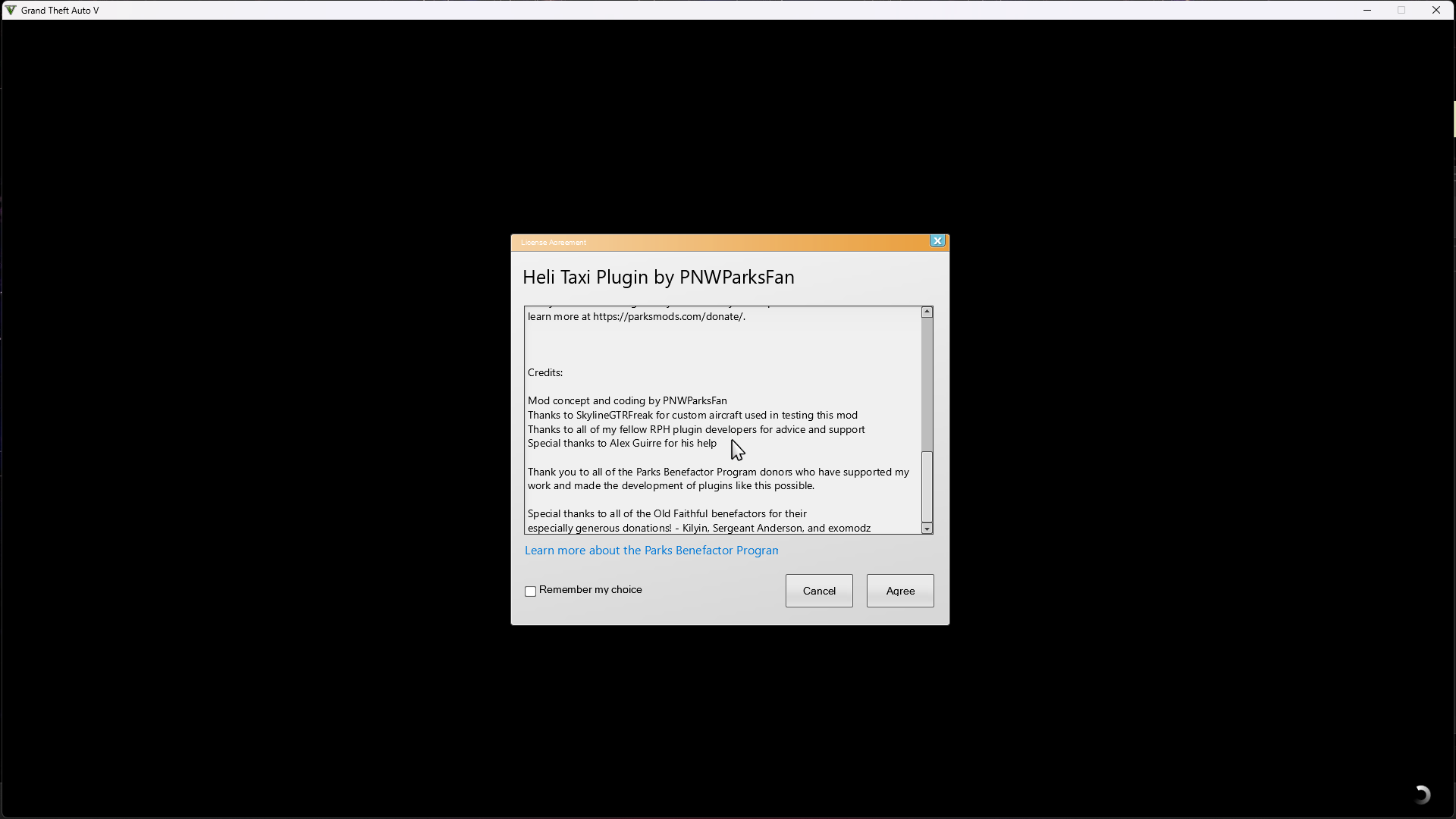Close the Grand Theft Auto V window
This screenshot has width=1456, height=819.
pos(1436,10)
